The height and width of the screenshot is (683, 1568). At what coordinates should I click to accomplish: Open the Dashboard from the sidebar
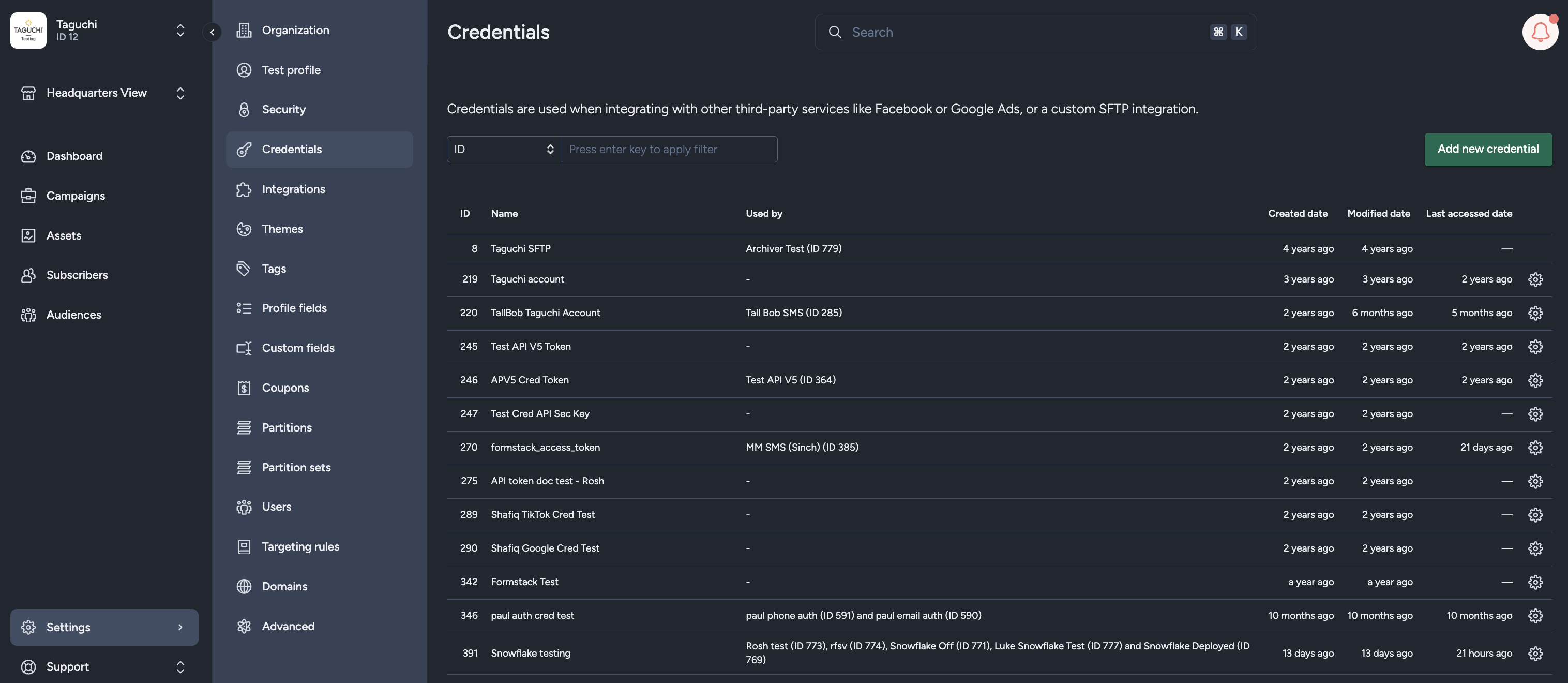coord(73,156)
